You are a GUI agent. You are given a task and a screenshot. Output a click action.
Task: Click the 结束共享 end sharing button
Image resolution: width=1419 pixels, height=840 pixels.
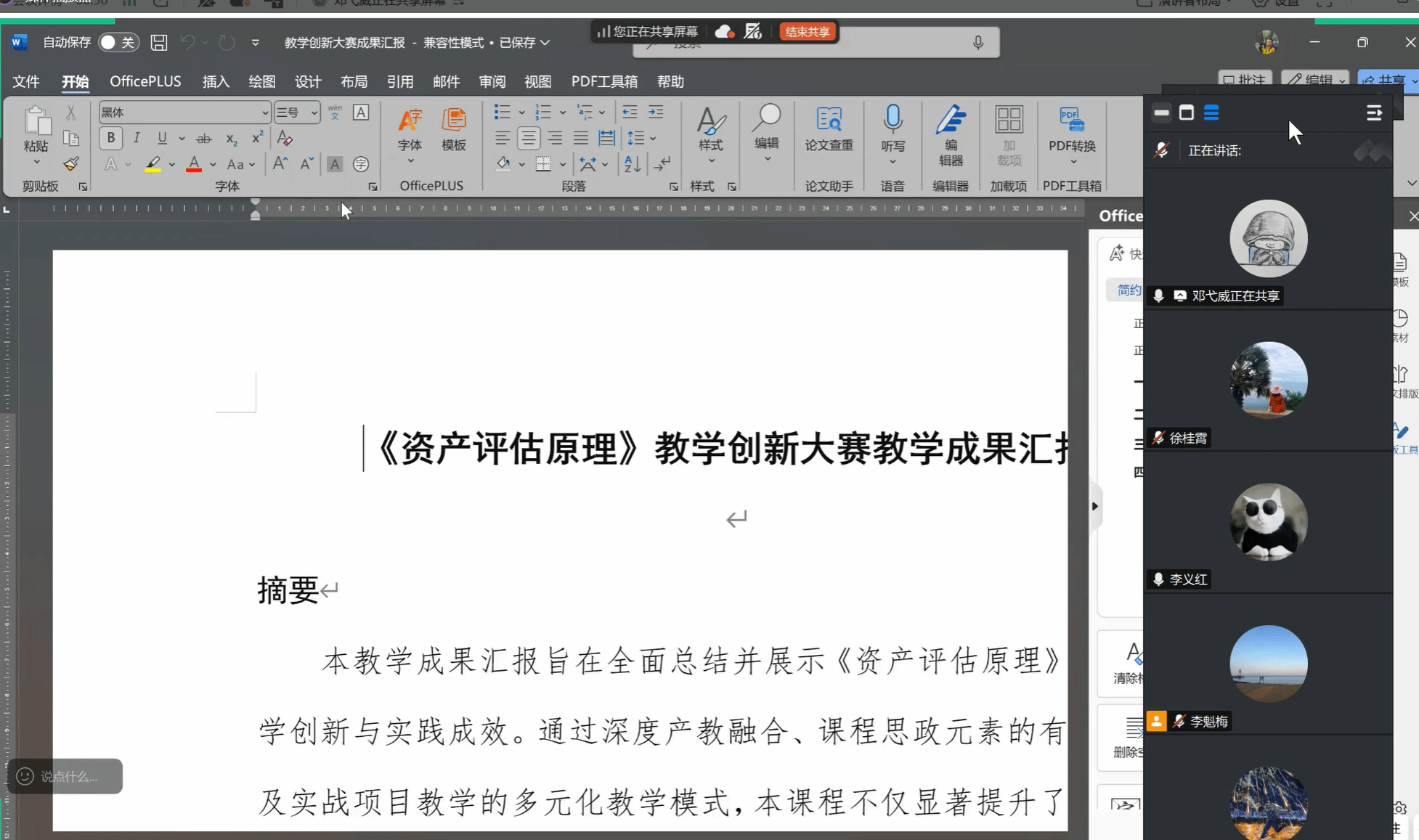[x=808, y=32]
